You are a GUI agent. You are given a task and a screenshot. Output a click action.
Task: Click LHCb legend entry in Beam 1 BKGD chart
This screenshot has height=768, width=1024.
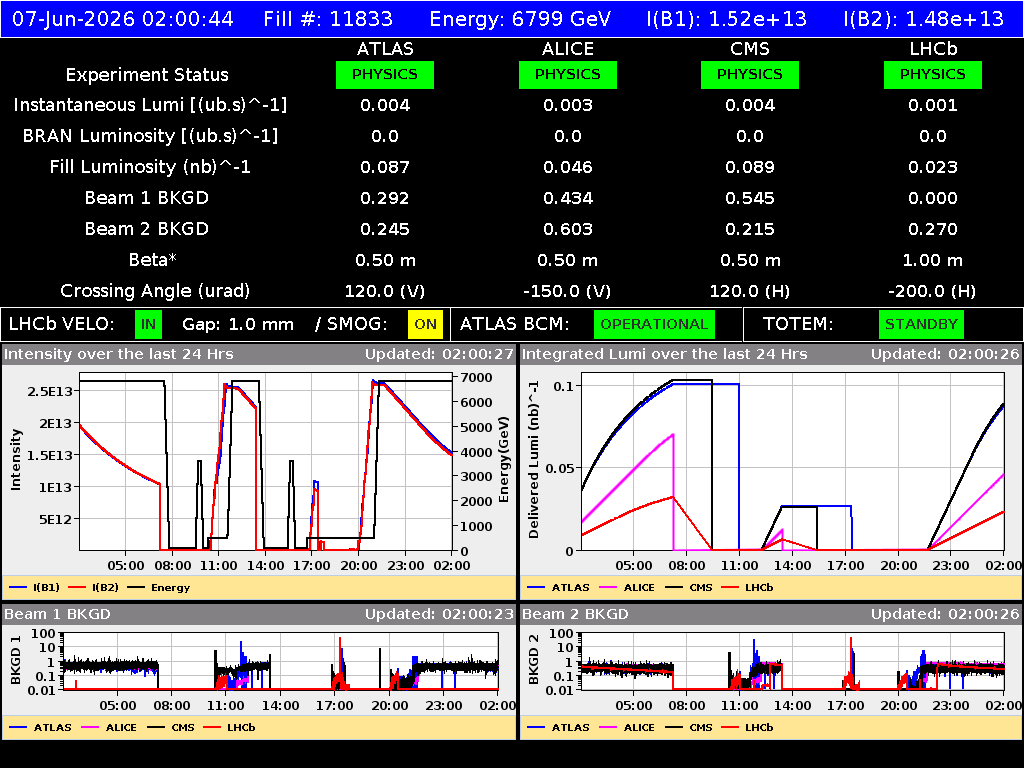click(x=229, y=728)
